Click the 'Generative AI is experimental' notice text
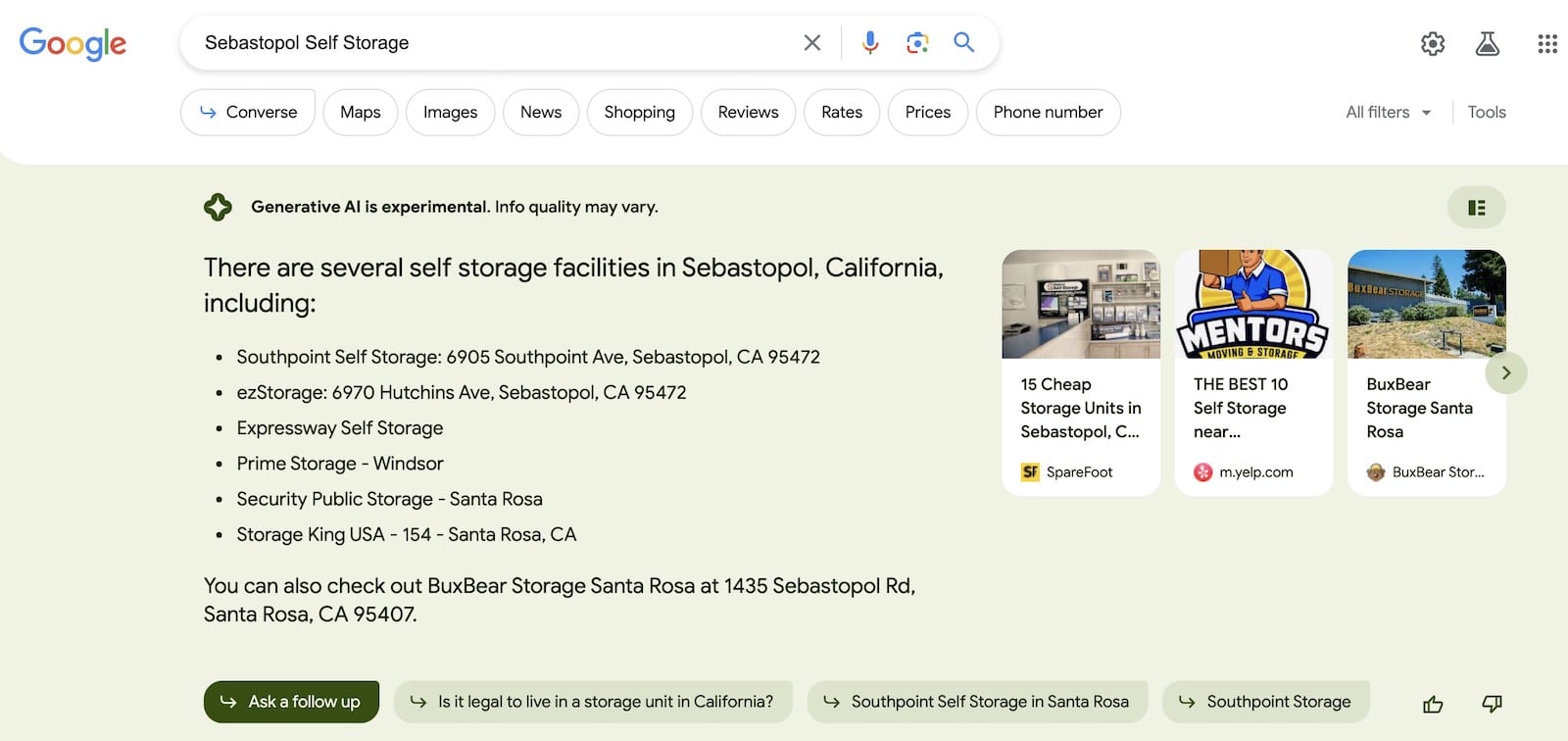The image size is (1568, 741). click(x=455, y=207)
